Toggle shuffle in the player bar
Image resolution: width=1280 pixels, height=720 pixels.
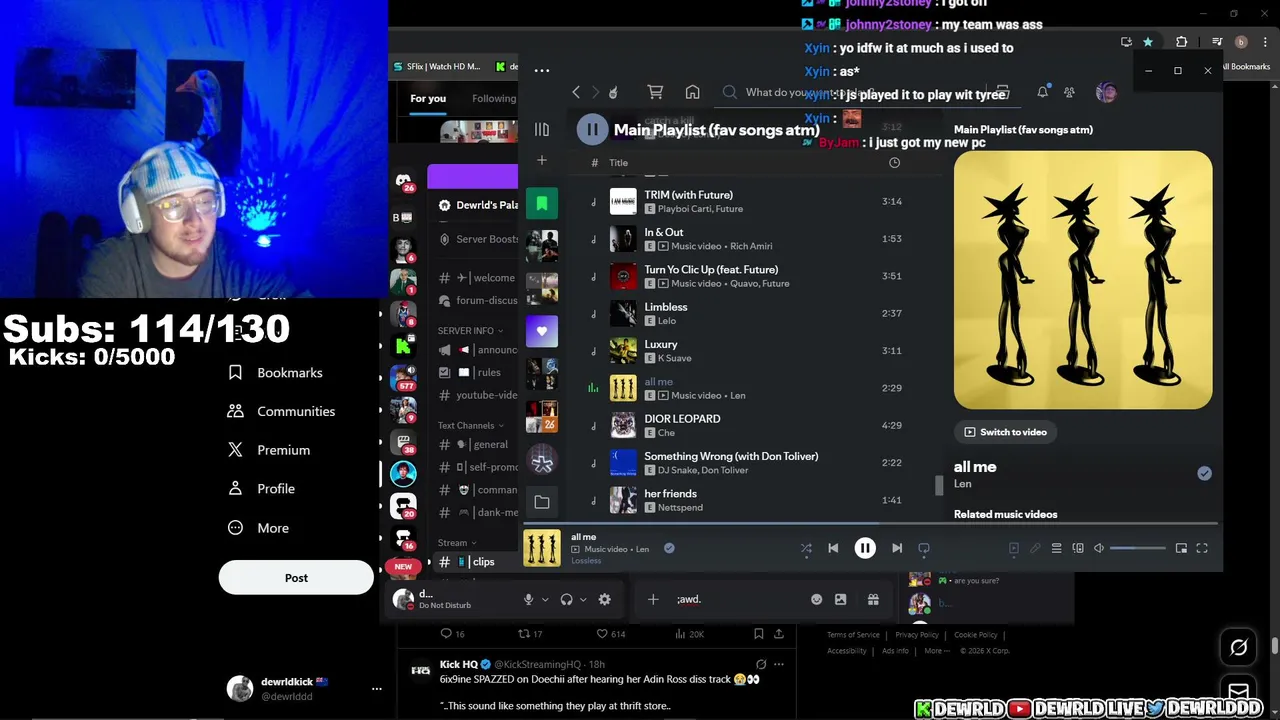[x=806, y=548]
